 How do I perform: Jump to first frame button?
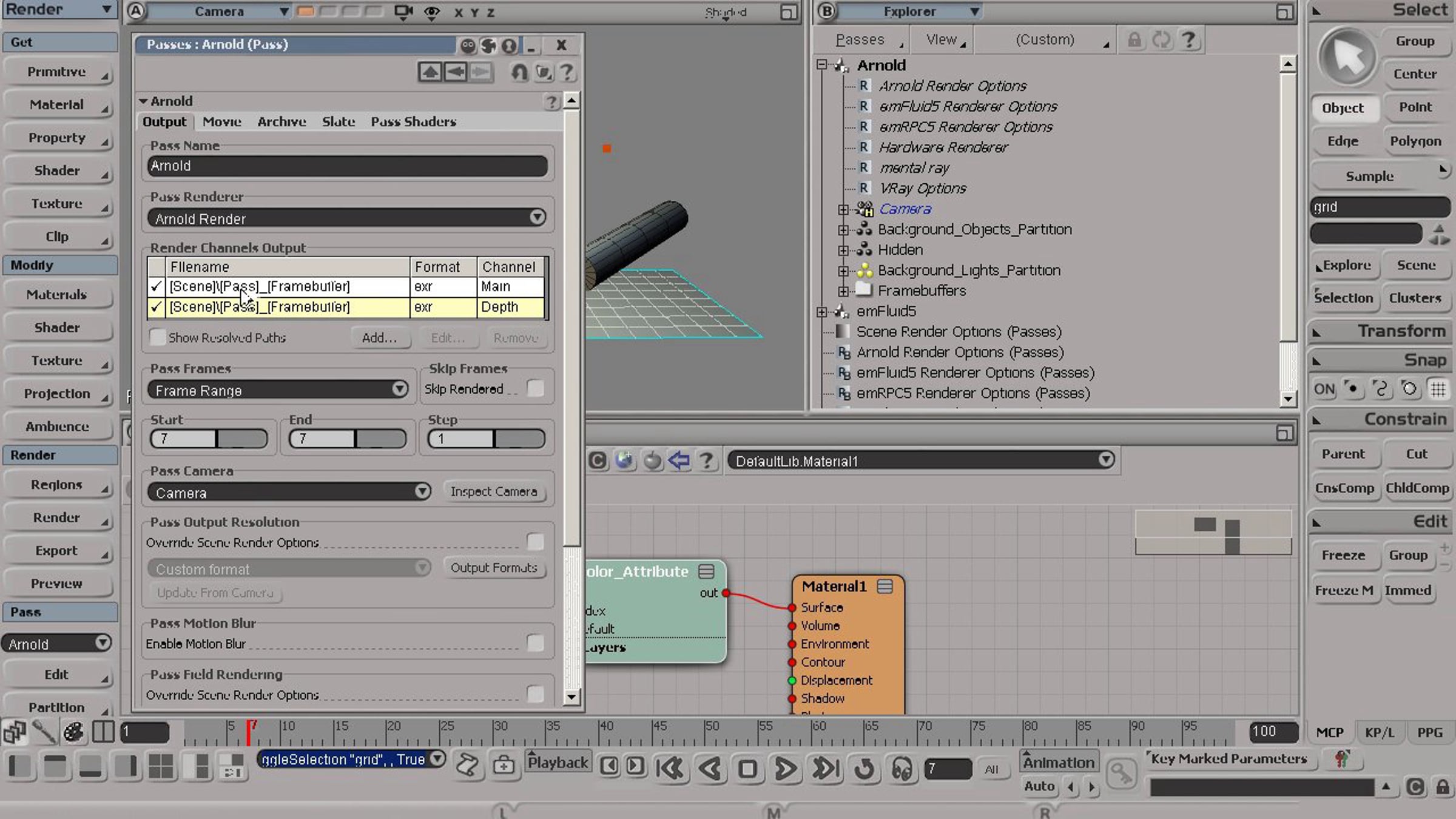671,769
